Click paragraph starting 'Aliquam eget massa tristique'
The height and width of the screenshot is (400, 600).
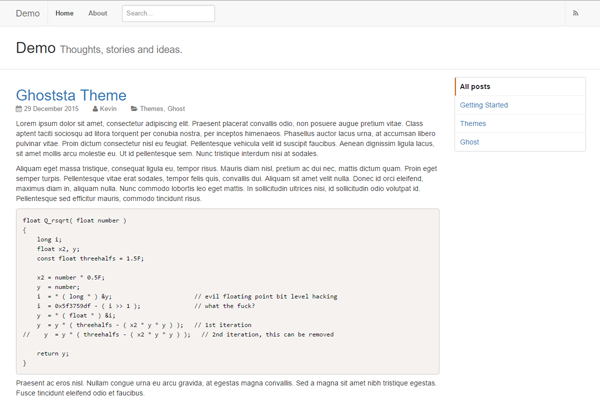[227, 183]
